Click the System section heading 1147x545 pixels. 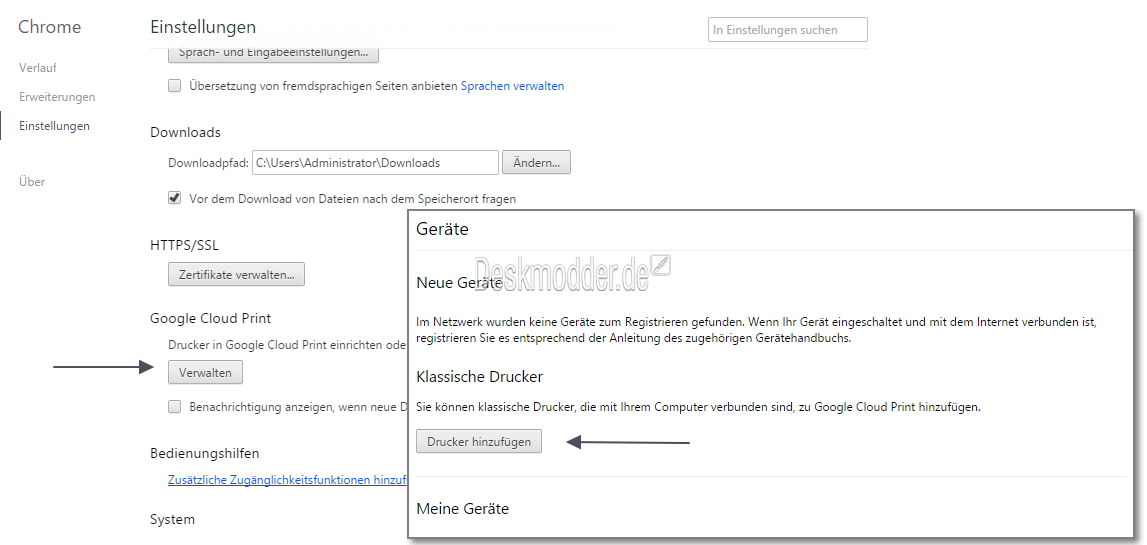(x=173, y=519)
